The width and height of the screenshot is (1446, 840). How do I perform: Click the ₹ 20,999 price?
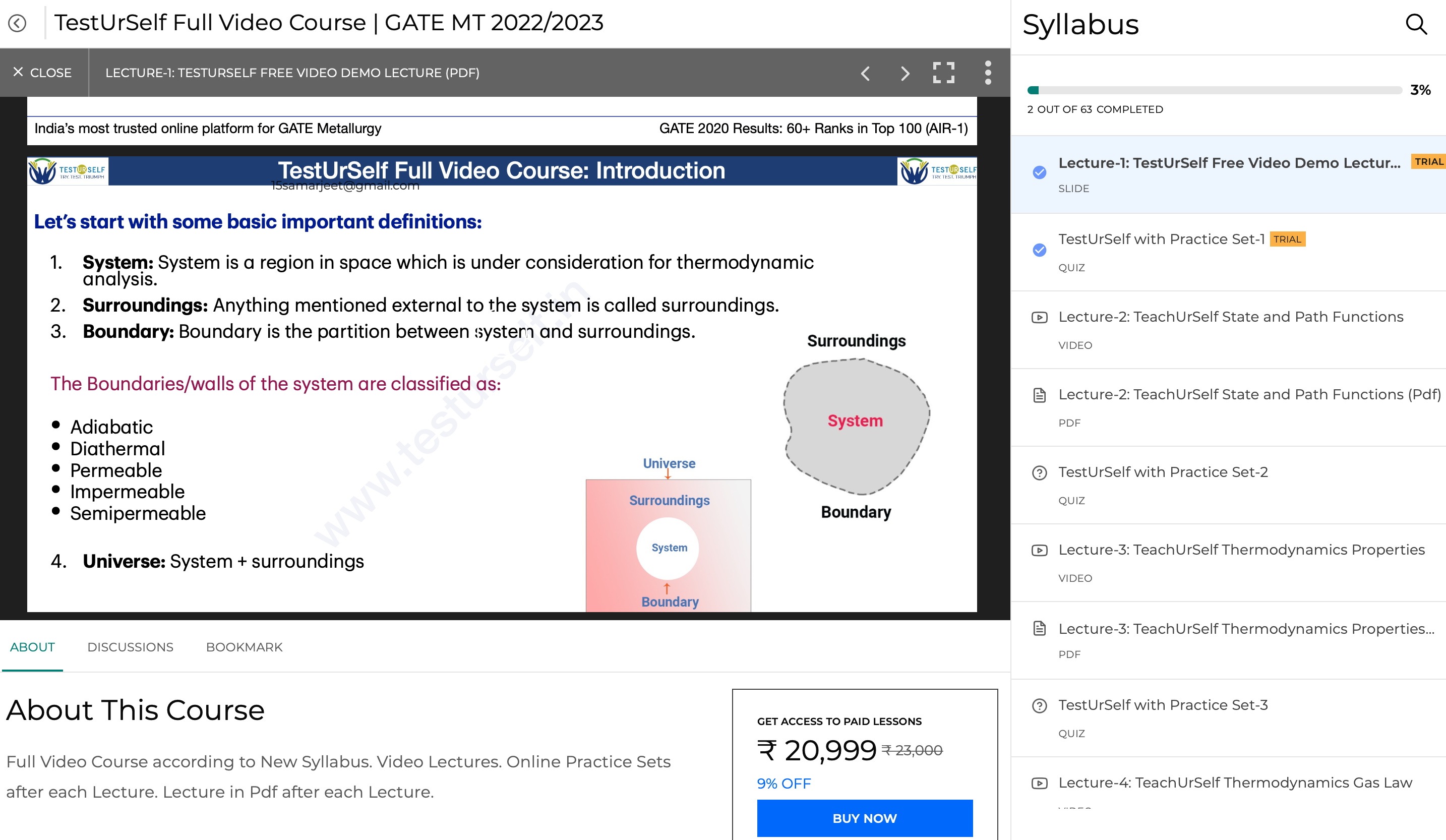[x=817, y=750]
